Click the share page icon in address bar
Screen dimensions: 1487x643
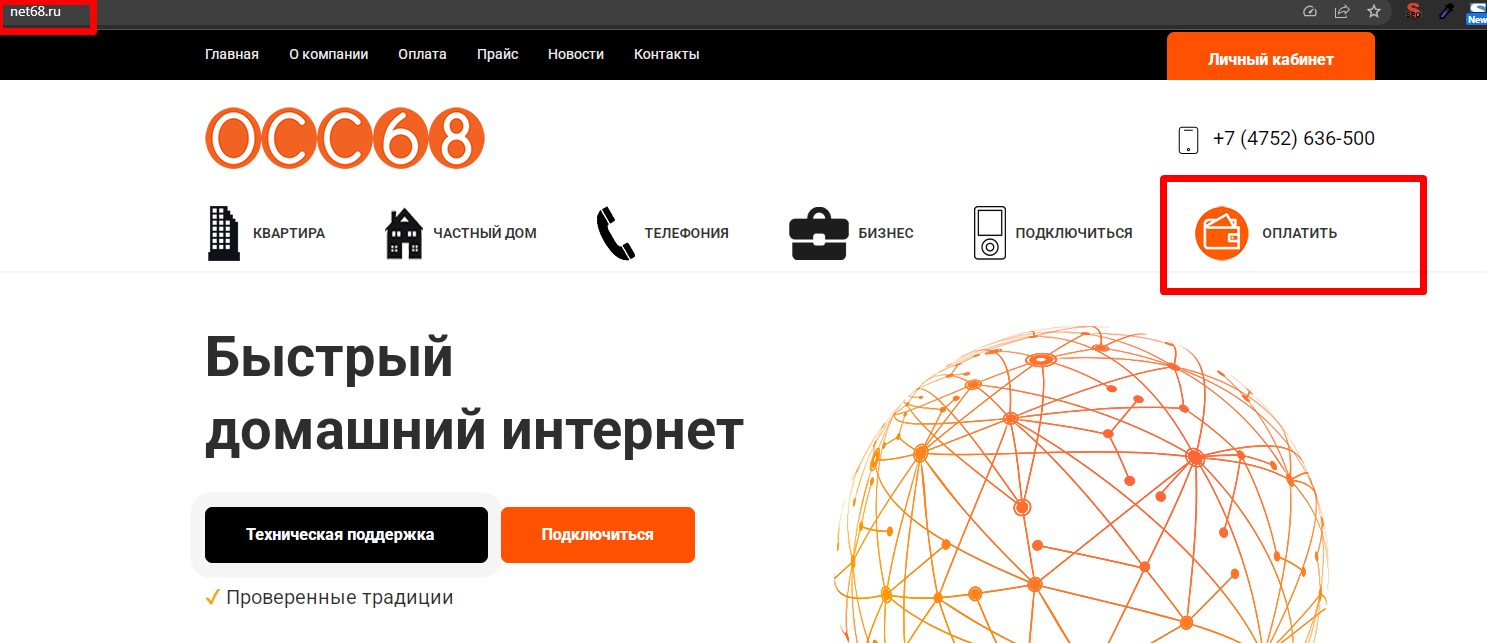pos(1342,12)
